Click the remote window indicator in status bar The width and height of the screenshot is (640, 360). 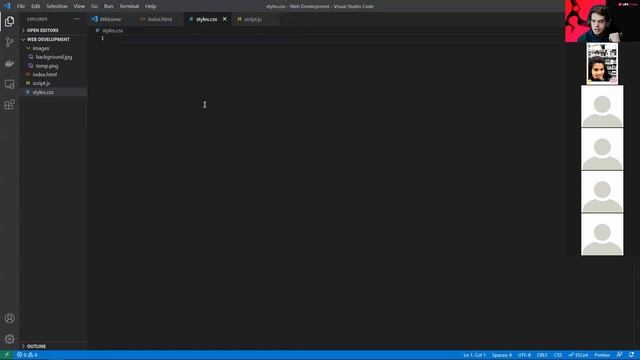(x=7, y=355)
